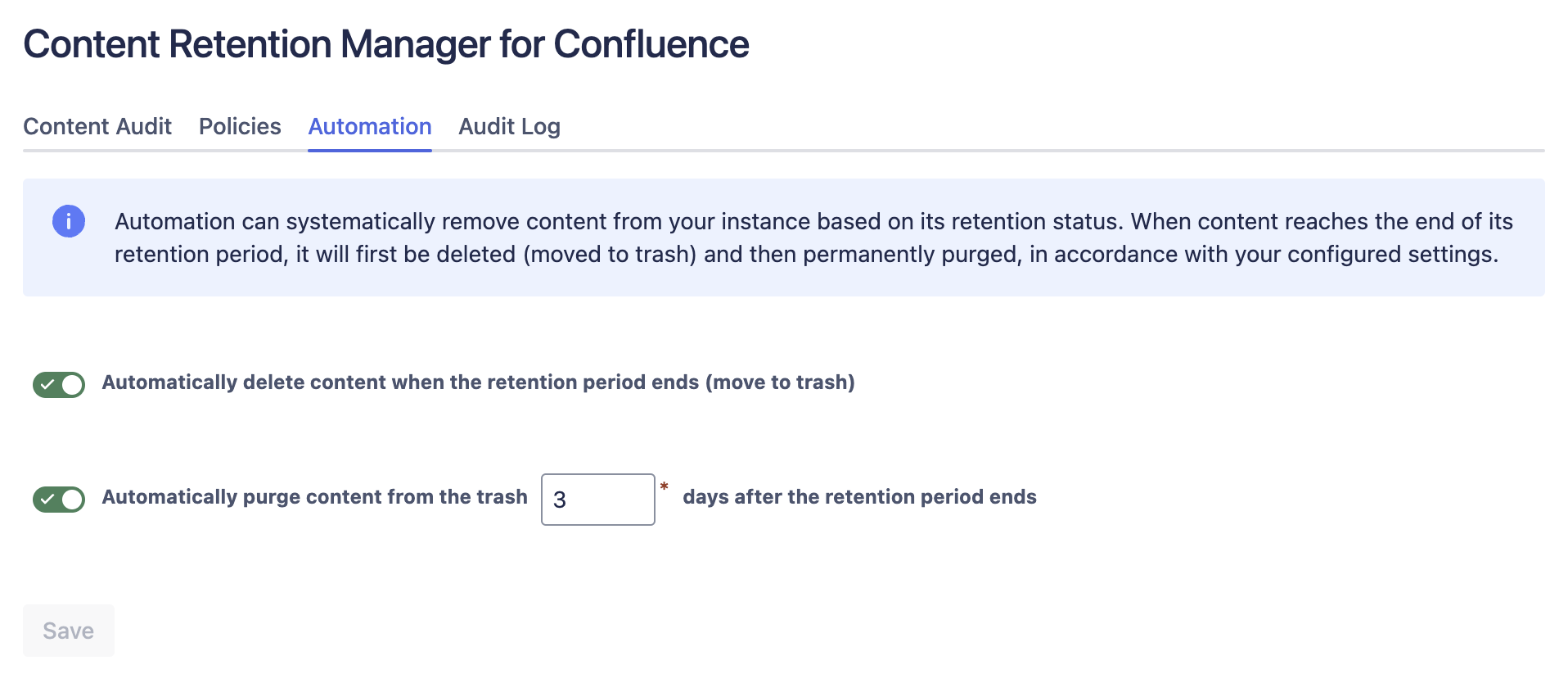Open the Content Audit tab
This screenshot has height=683, width=1568.
coord(97,126)
